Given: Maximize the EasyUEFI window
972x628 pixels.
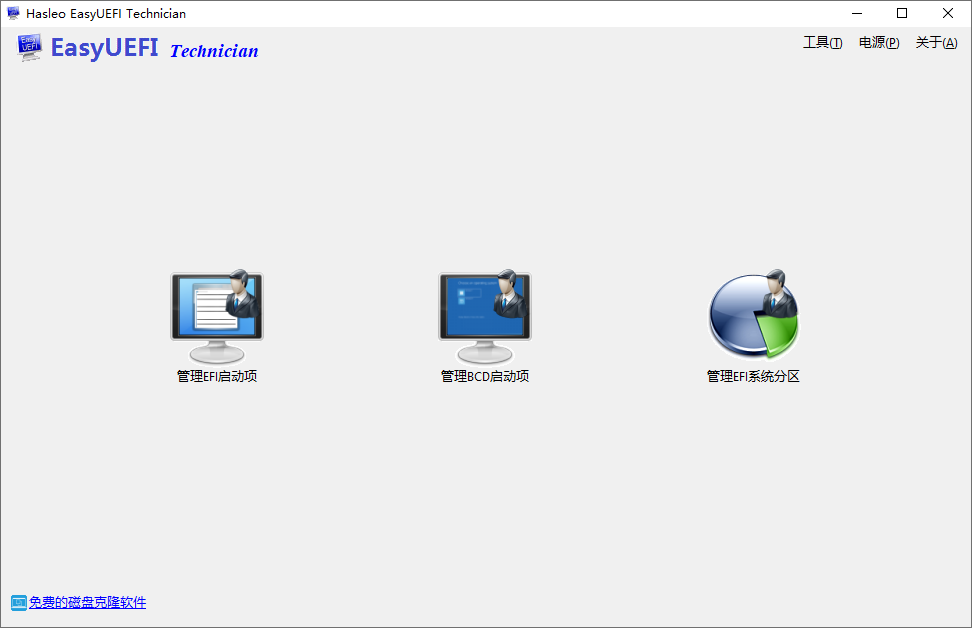Looking at the screenshot, I should tap(902, 13).
